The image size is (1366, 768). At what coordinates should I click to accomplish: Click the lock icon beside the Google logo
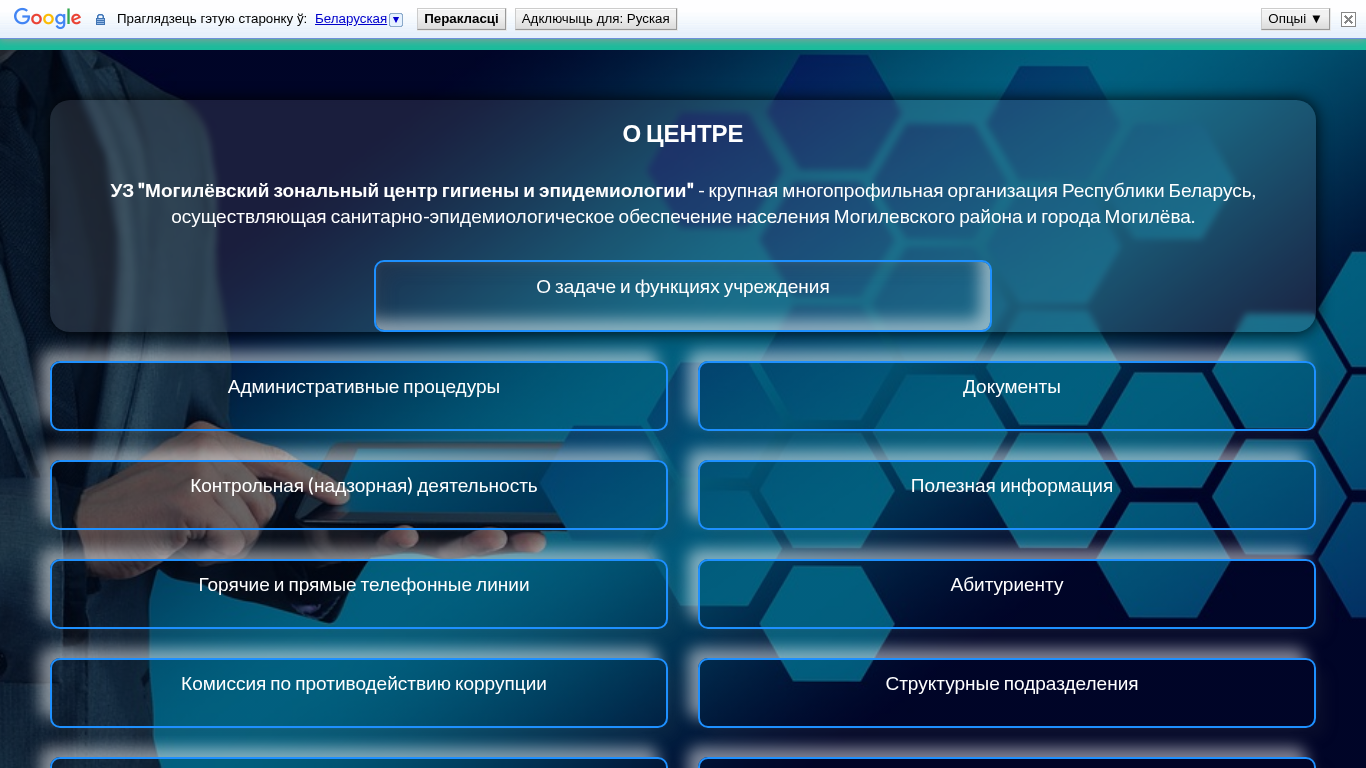pyautogui.click(x=100, y=19)
